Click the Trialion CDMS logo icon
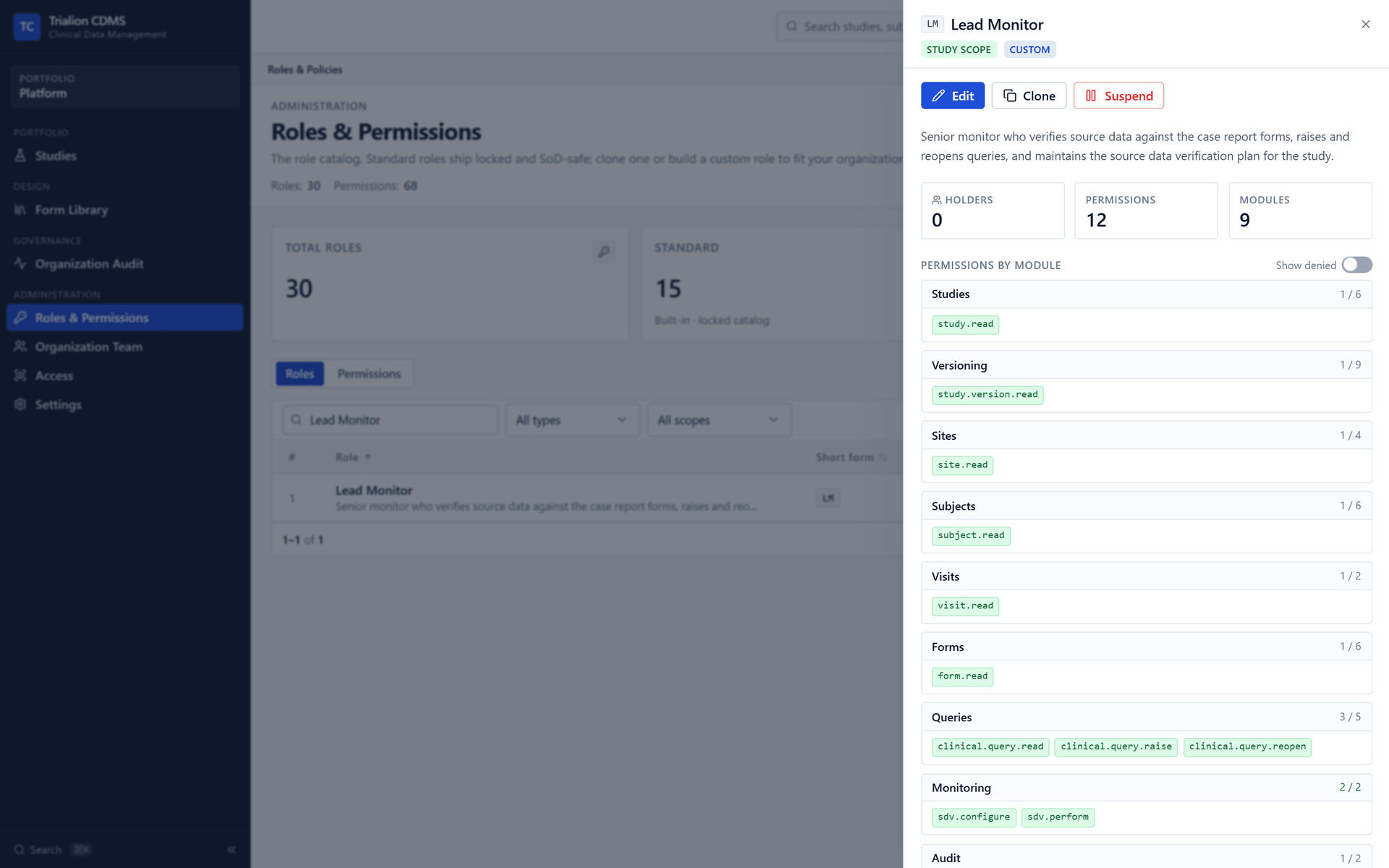This screenshot has width=1389, height=868. point(27,27)
